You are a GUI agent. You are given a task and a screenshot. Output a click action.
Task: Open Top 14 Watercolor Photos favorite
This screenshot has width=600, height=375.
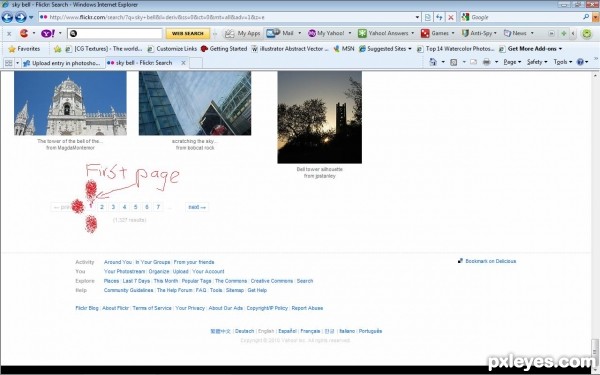456,49
